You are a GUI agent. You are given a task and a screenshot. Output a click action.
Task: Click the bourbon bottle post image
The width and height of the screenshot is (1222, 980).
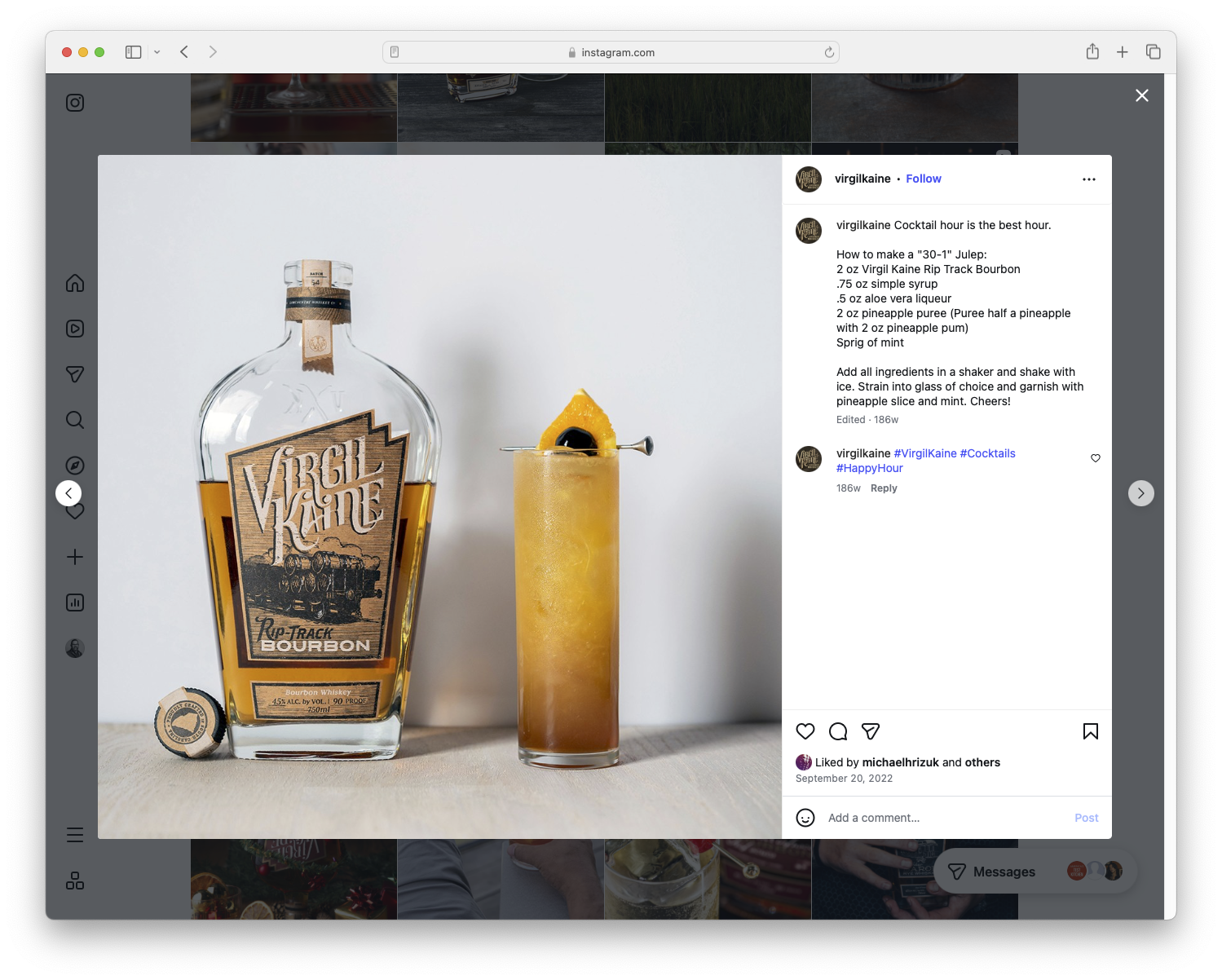440,497
